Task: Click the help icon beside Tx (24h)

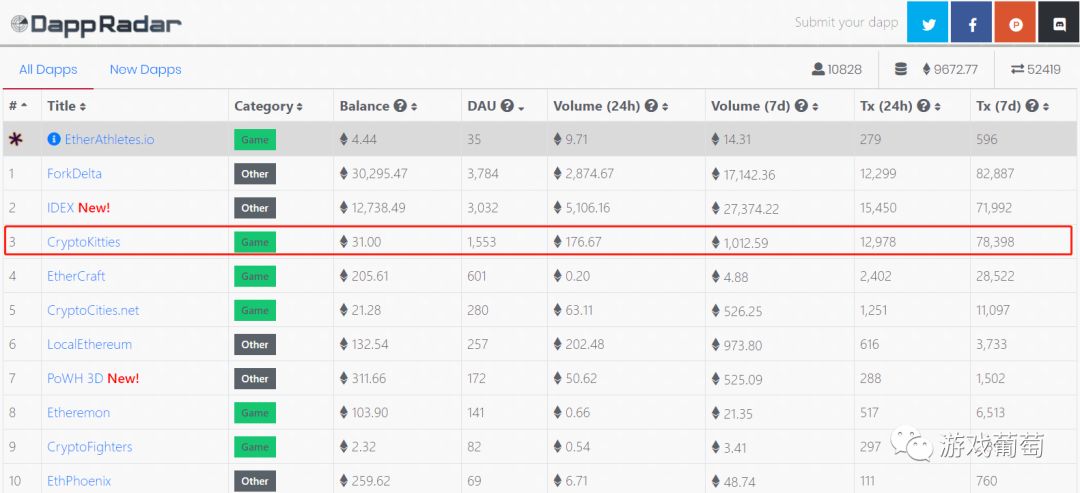Action: [x=922, y=106]
